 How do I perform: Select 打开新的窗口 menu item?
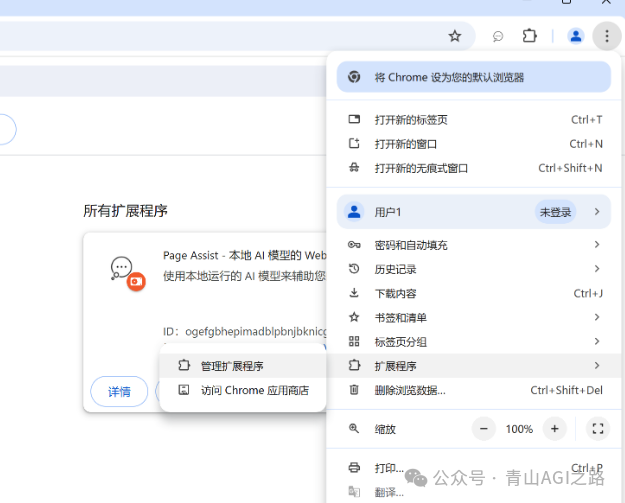(474, 143)
